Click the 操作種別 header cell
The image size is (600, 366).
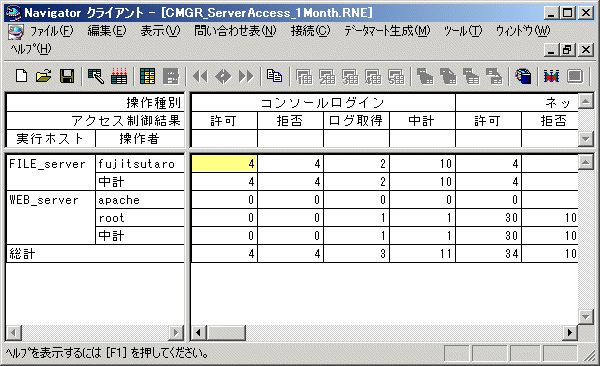pyautogui.click(x=95, y=103)
